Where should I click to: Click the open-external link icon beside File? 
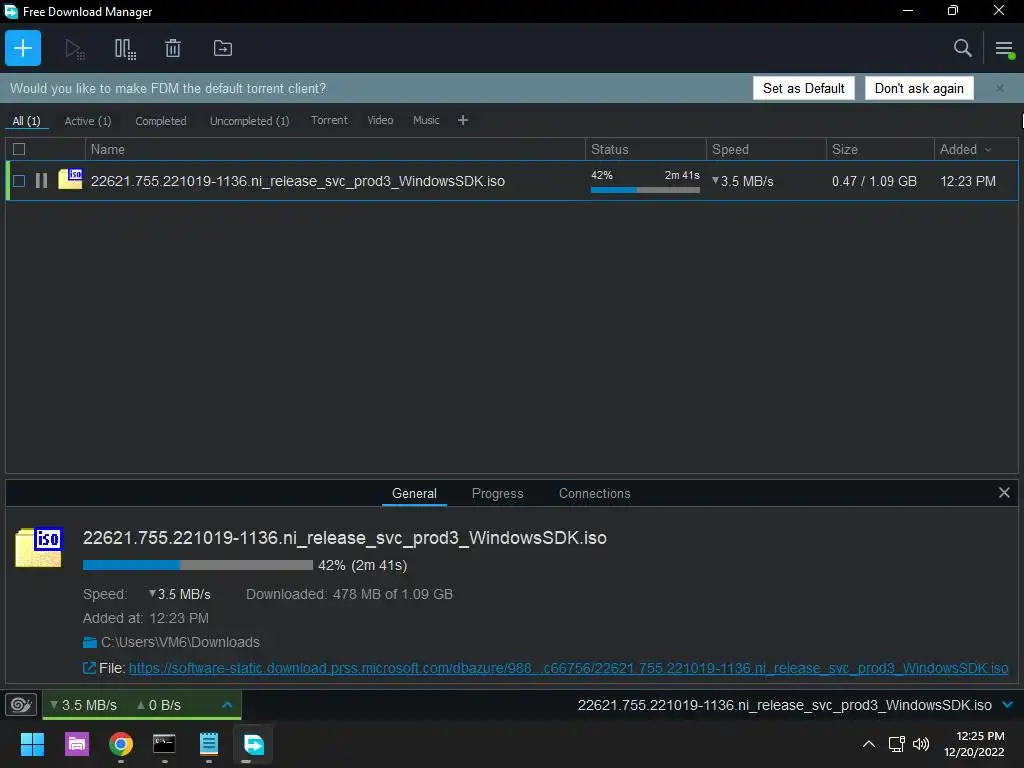pyautogui.click(x=89, y=668)
